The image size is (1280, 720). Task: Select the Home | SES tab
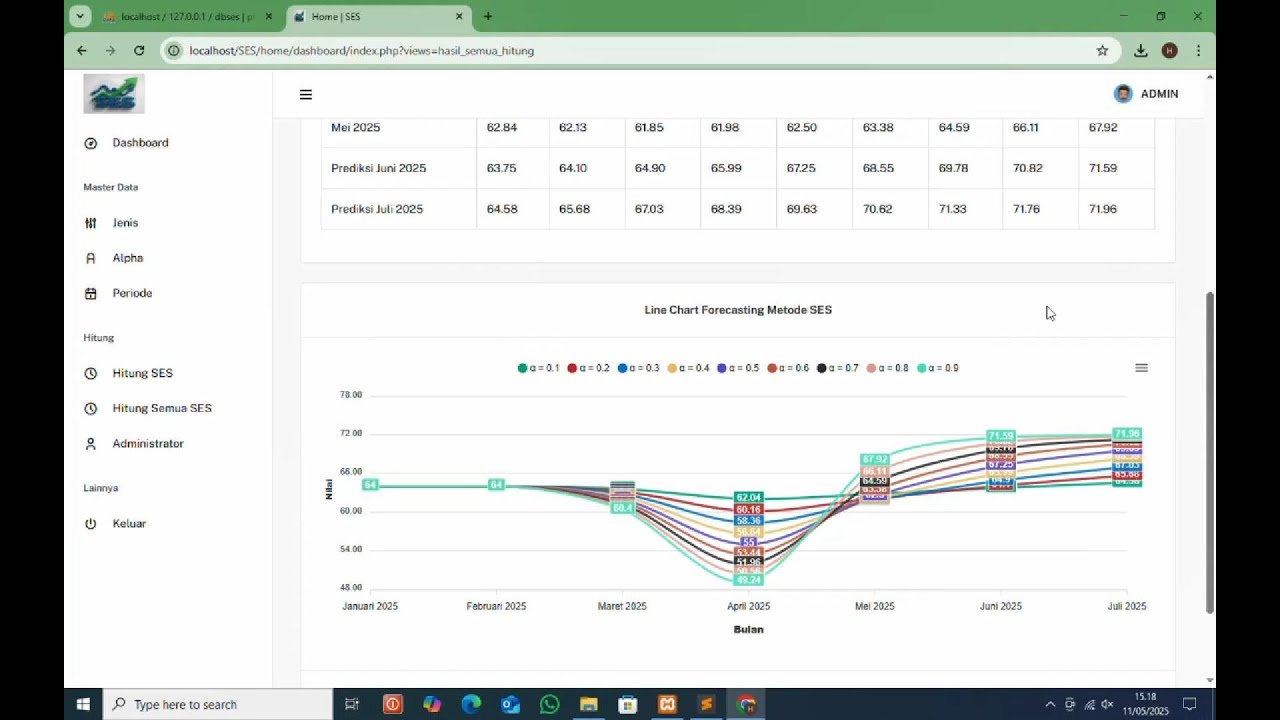coord(379,17)
